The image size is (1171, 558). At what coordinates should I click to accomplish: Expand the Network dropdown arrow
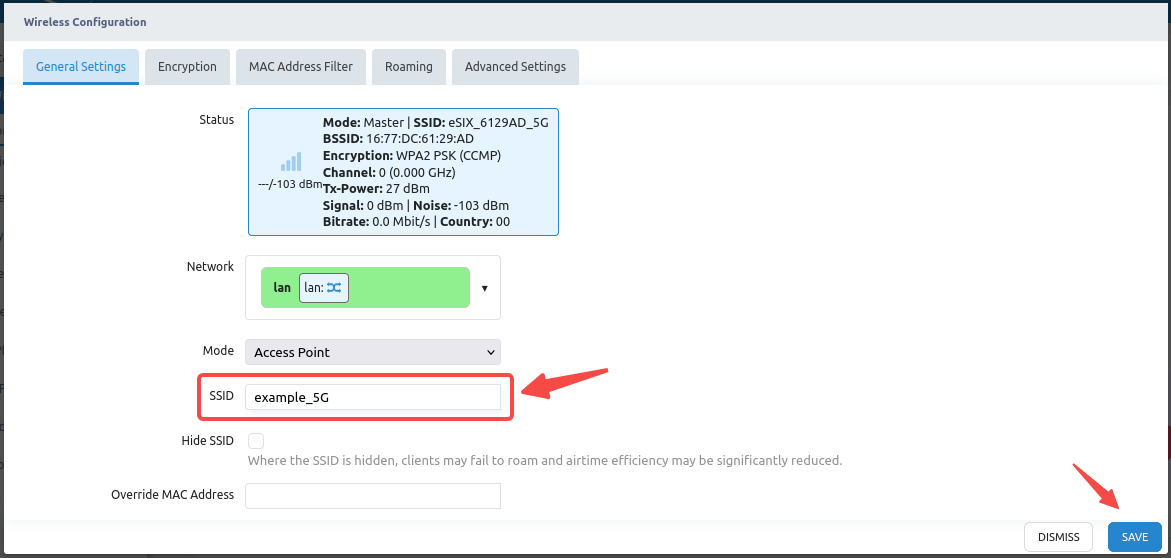[485, 288]
